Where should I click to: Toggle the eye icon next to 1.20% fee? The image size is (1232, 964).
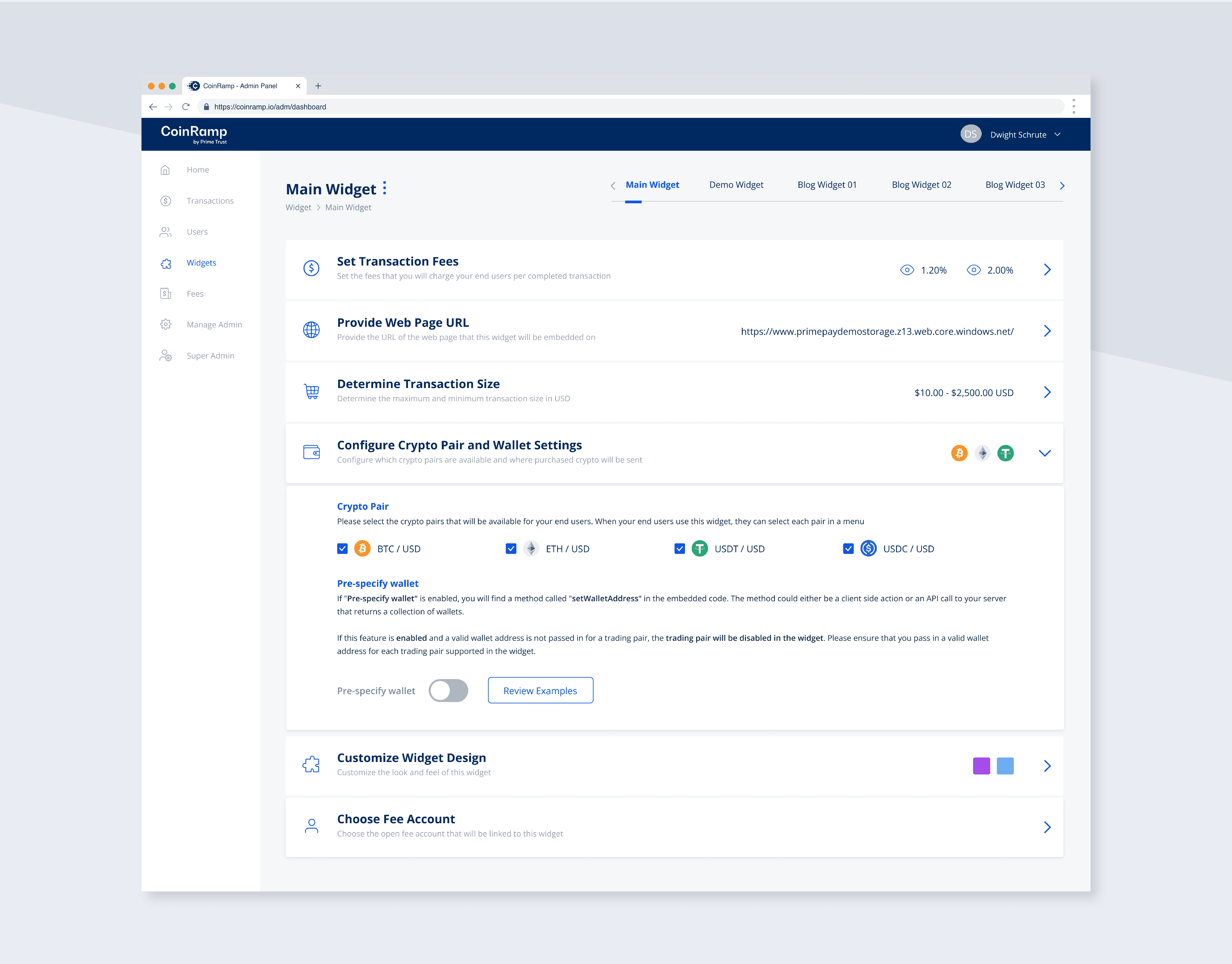pyautogui.click(x=907, y=270)
